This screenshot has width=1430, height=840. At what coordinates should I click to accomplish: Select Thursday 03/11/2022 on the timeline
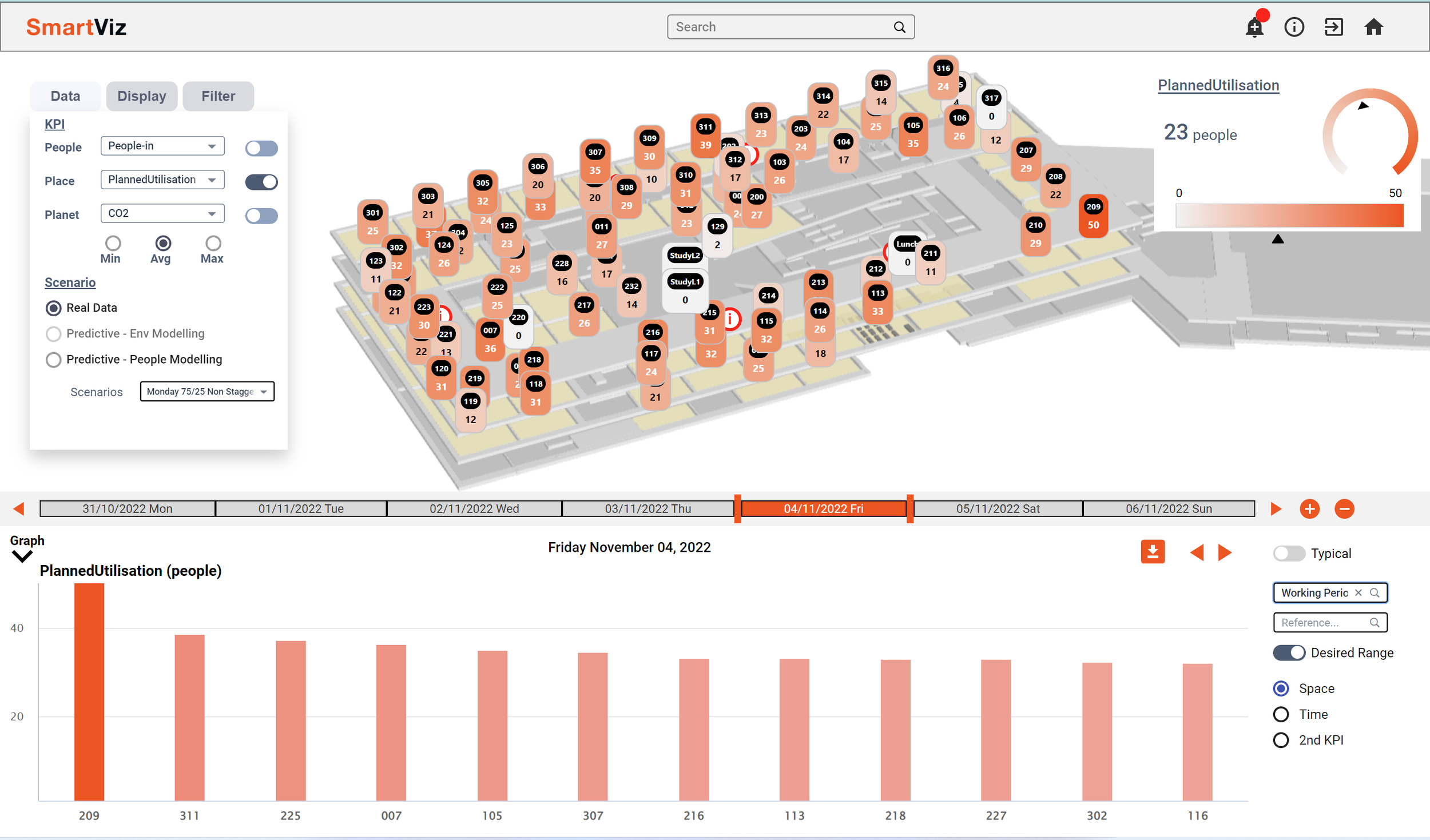648,508
